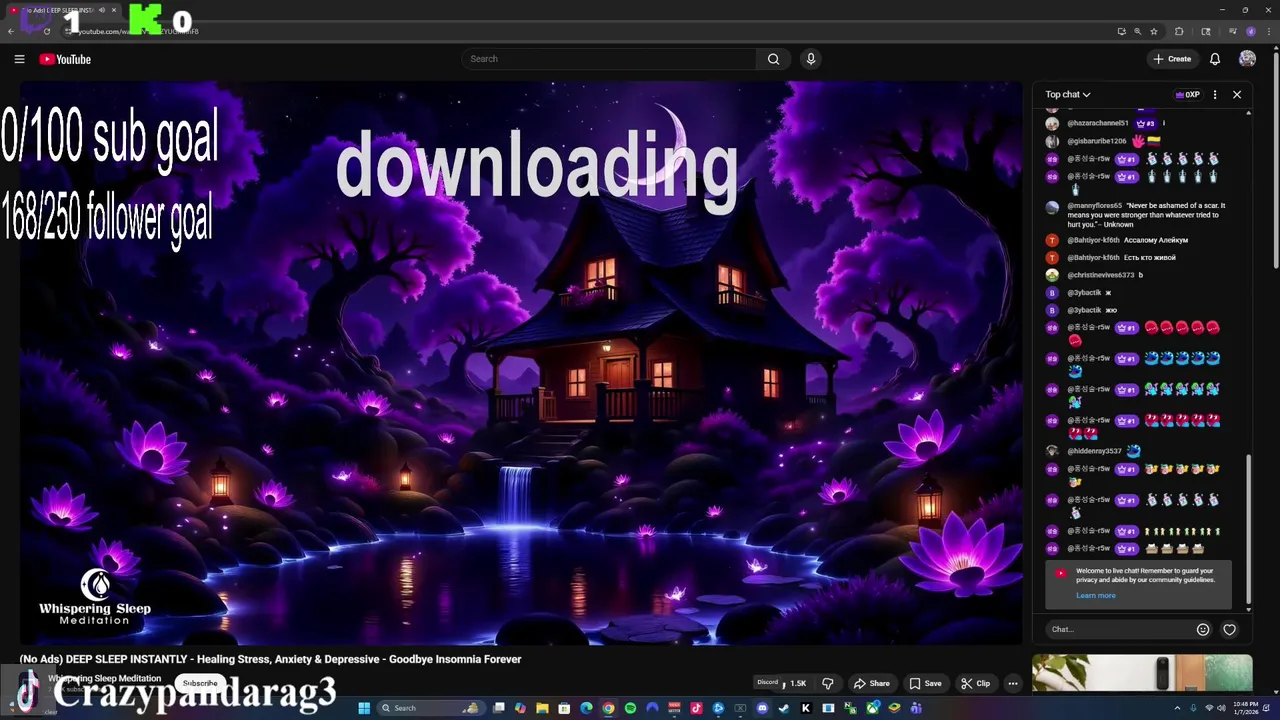The image size is (1280, 720).
Task: Click the video player area
Action: 520,362
